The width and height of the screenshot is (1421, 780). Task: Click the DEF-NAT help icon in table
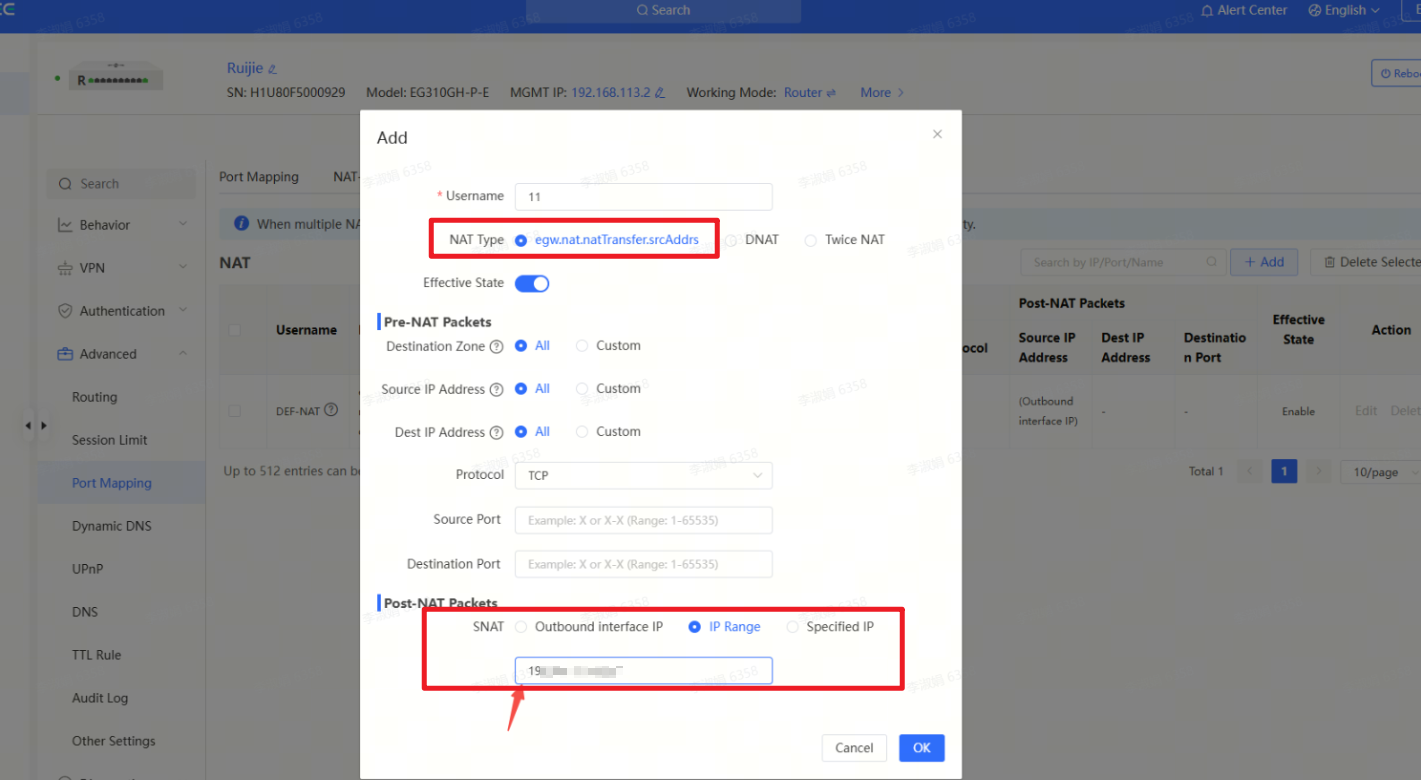(x=331, y=410)
